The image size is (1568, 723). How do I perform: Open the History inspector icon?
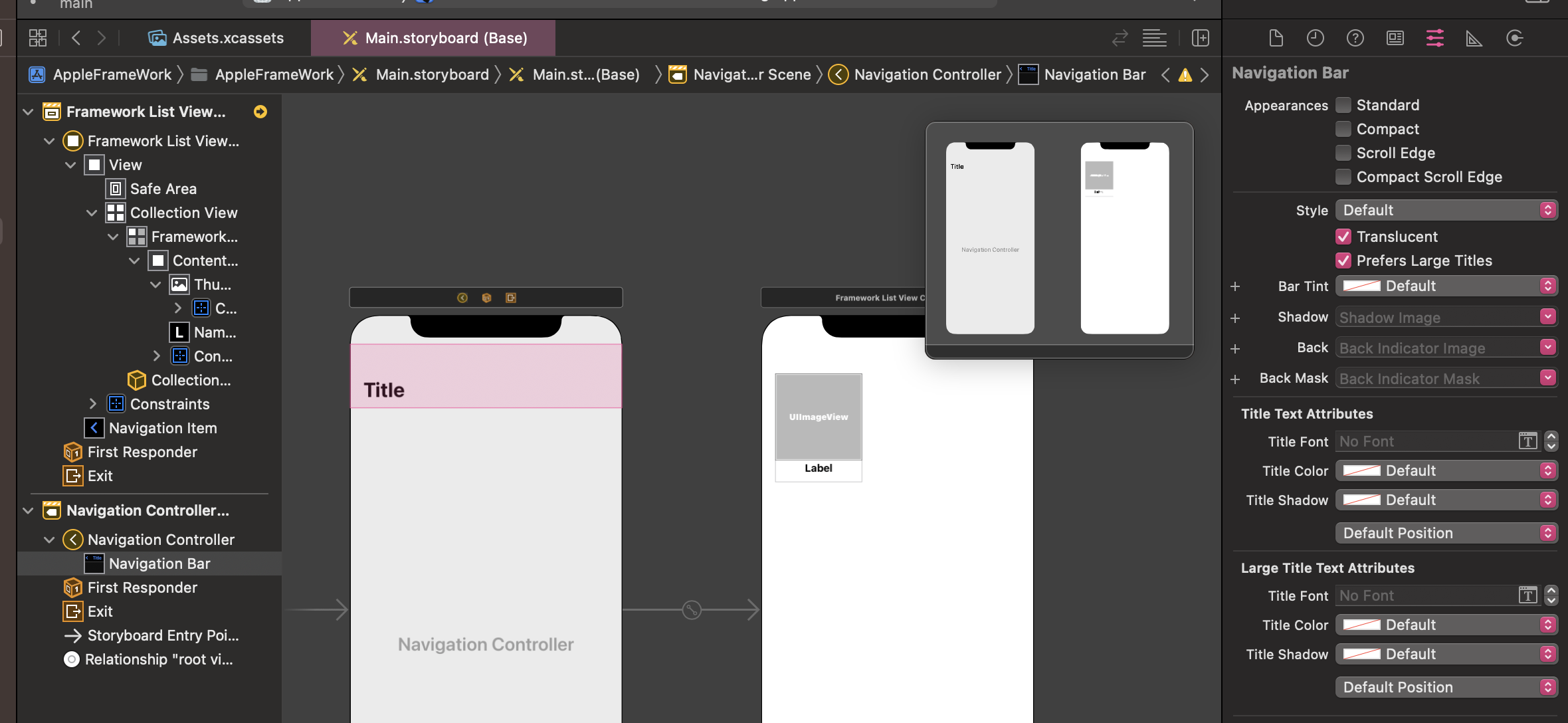tap(1315, 38)
